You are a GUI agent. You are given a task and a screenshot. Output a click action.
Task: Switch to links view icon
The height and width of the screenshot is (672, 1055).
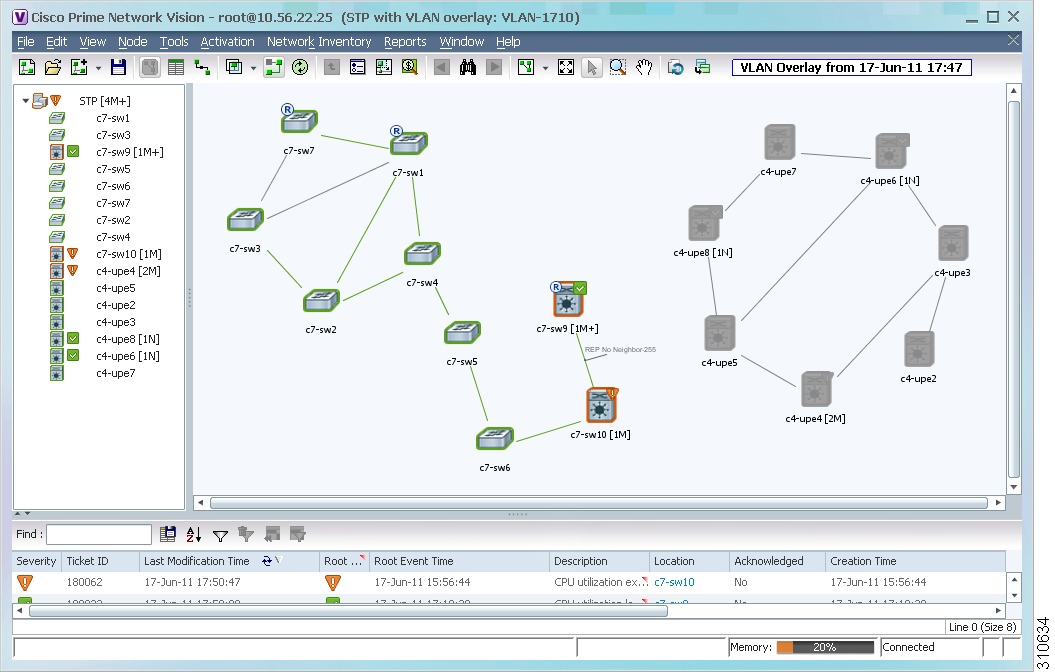pos(202,67)
